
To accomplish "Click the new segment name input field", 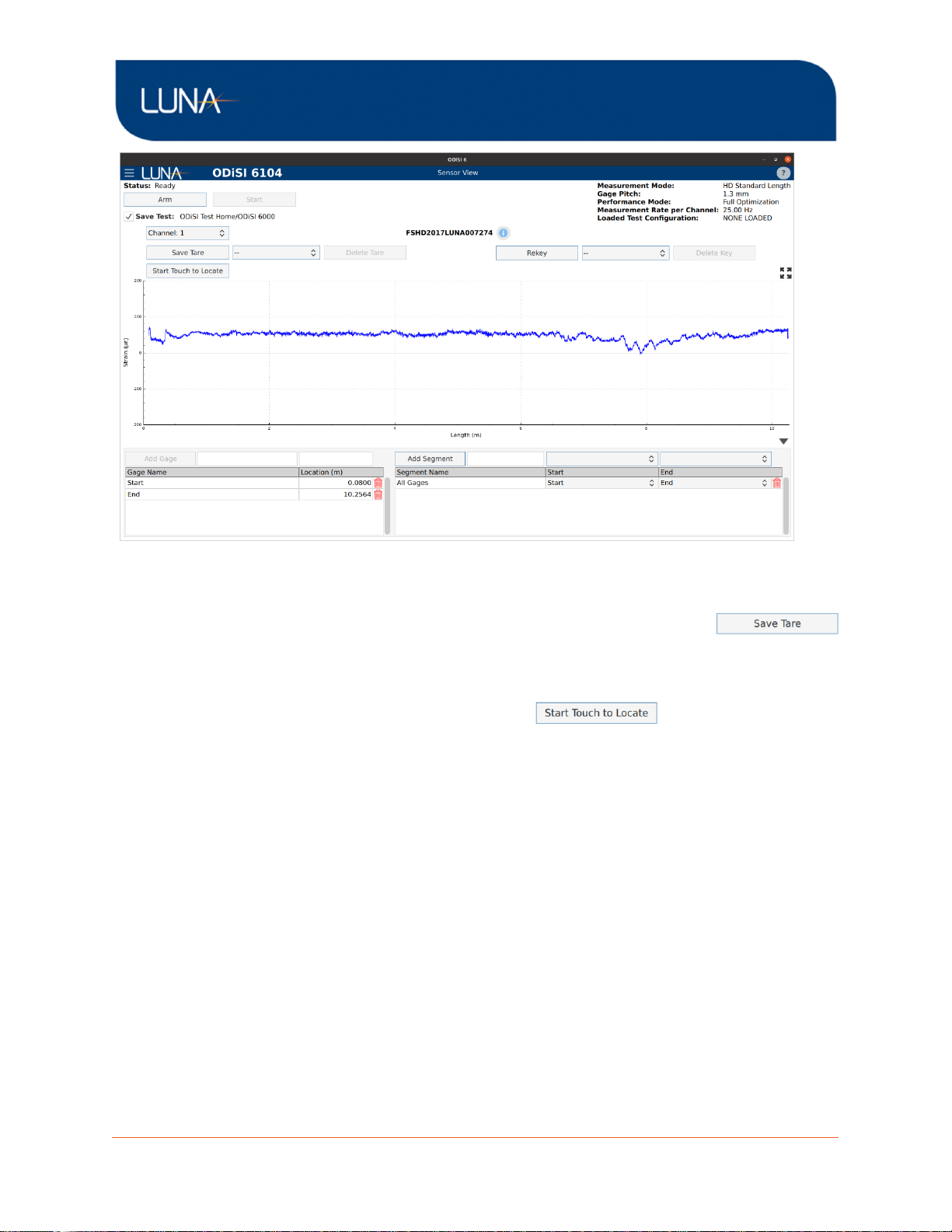I will pyautogui.click(x=505, y=459).
